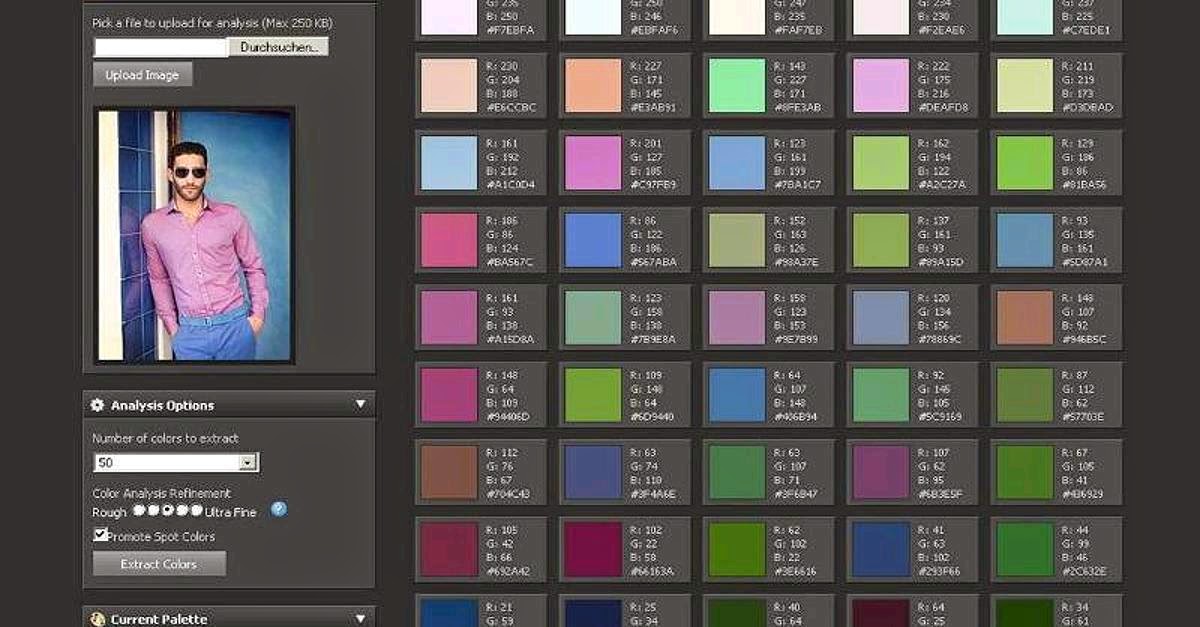
Task: Collapse the Analysis Options panel arrow
Action: (361, 405)
